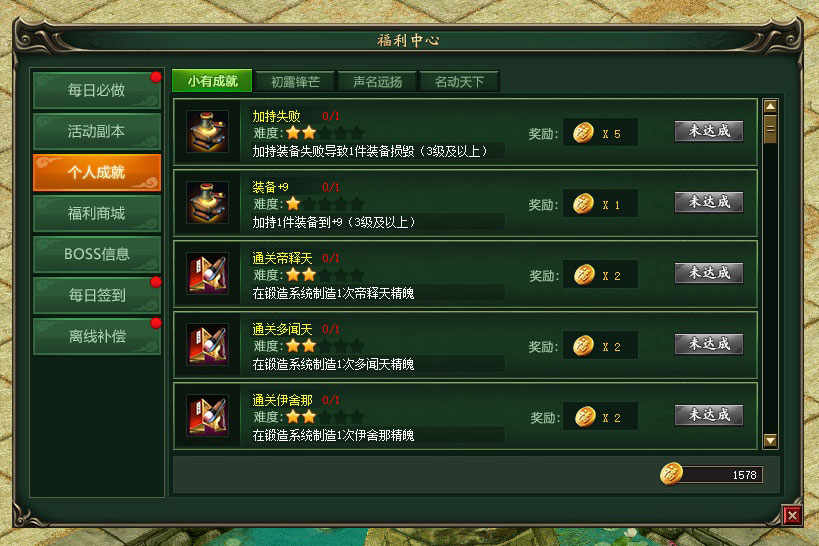Click the 未达成 button for 通关帝释天

(709, 273)
